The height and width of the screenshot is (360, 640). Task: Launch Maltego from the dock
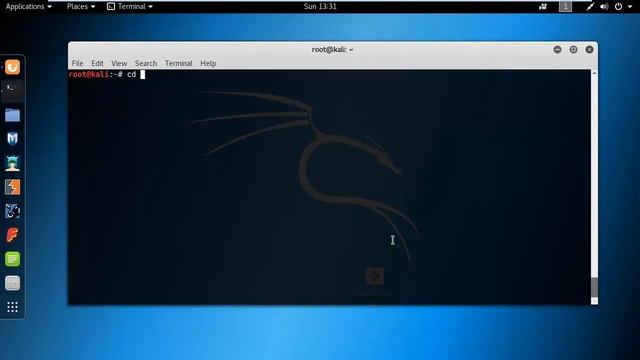click(12, 211)
